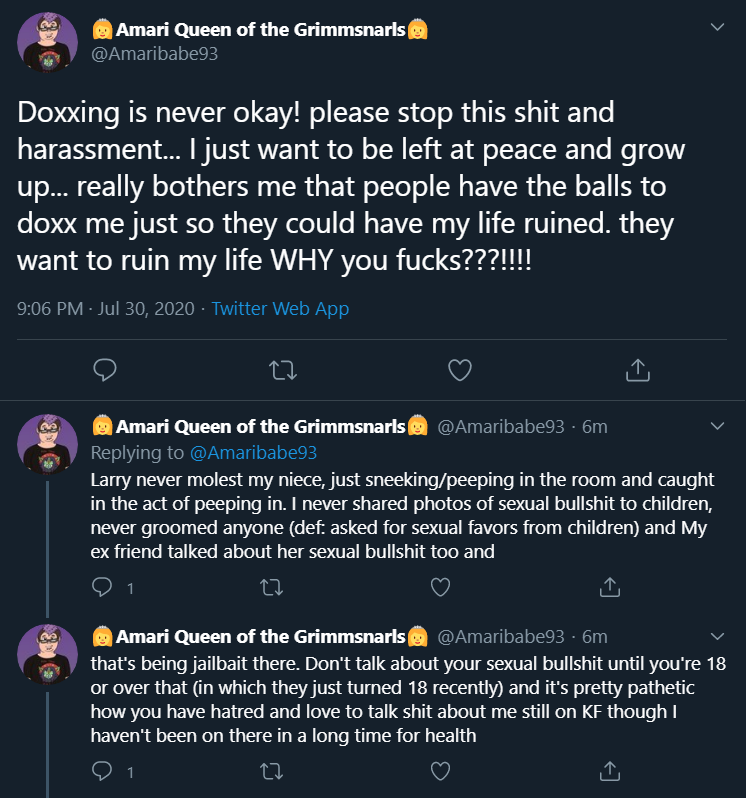Screen dimensions: 746x798
Task: Open the @Amaribabe93 'Replying to' mention link
Action: (x=253, y=452)
